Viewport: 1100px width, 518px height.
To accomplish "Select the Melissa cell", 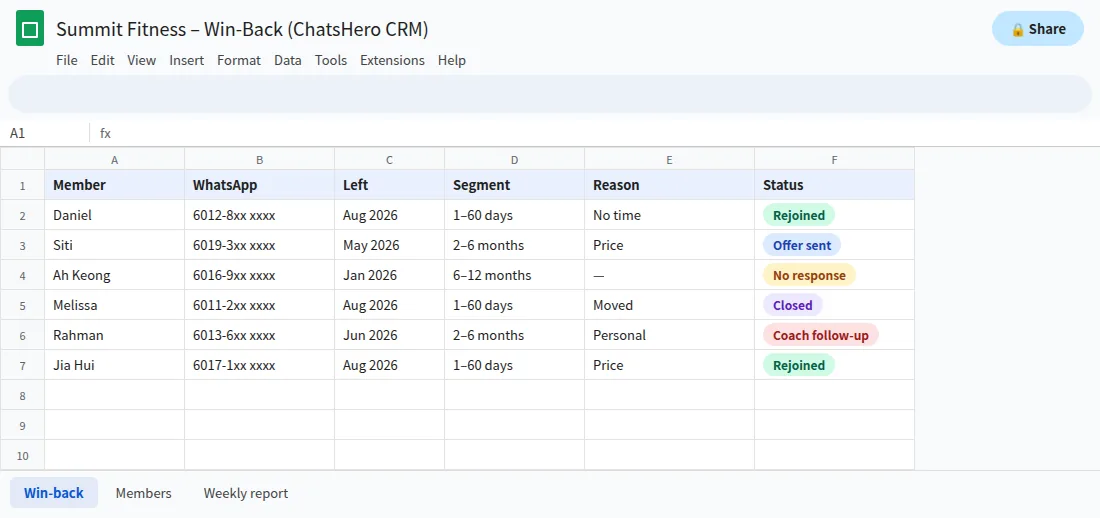I will point(114,305).
